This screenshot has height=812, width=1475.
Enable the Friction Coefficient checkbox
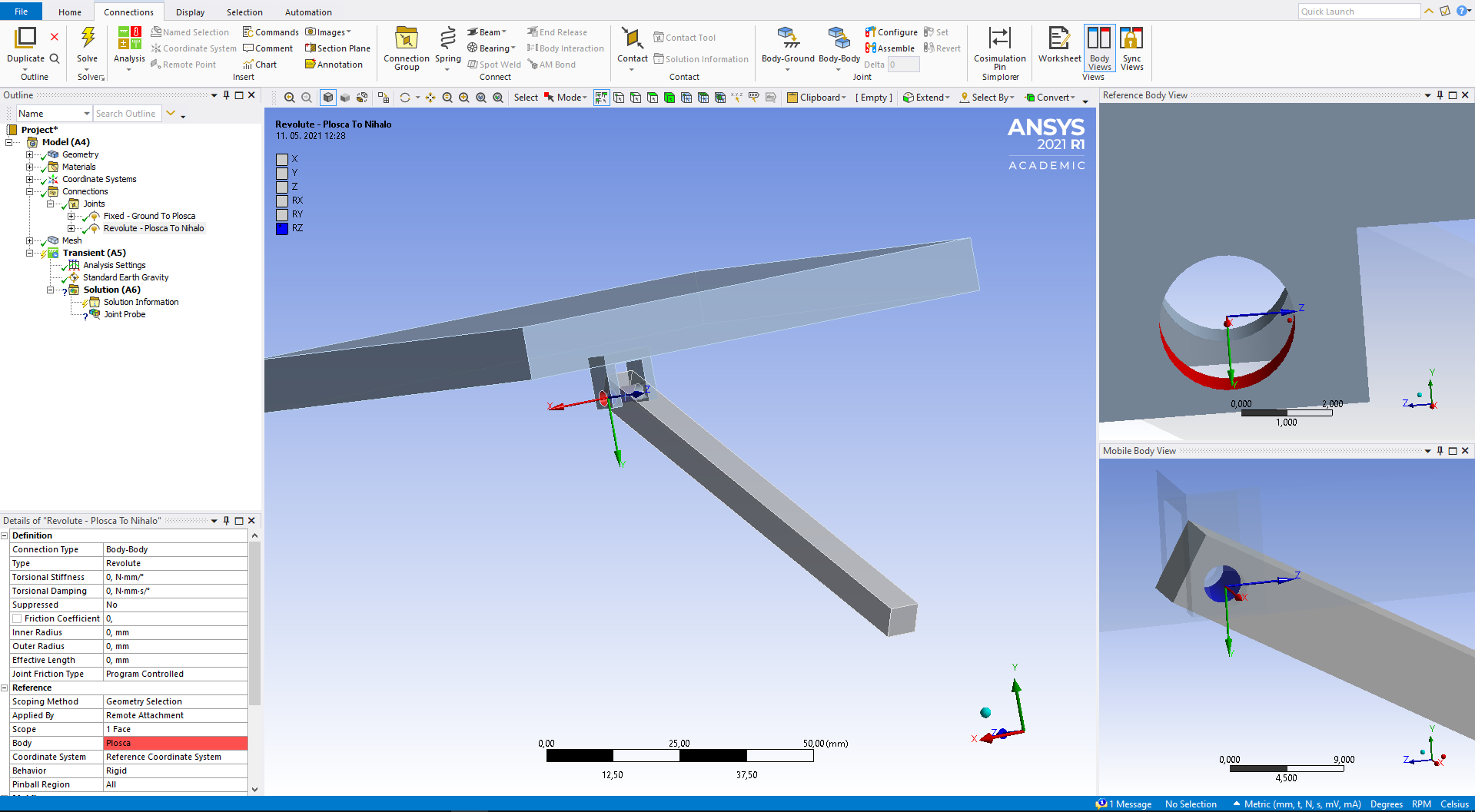pyautogui.click(x=17, y=618)
